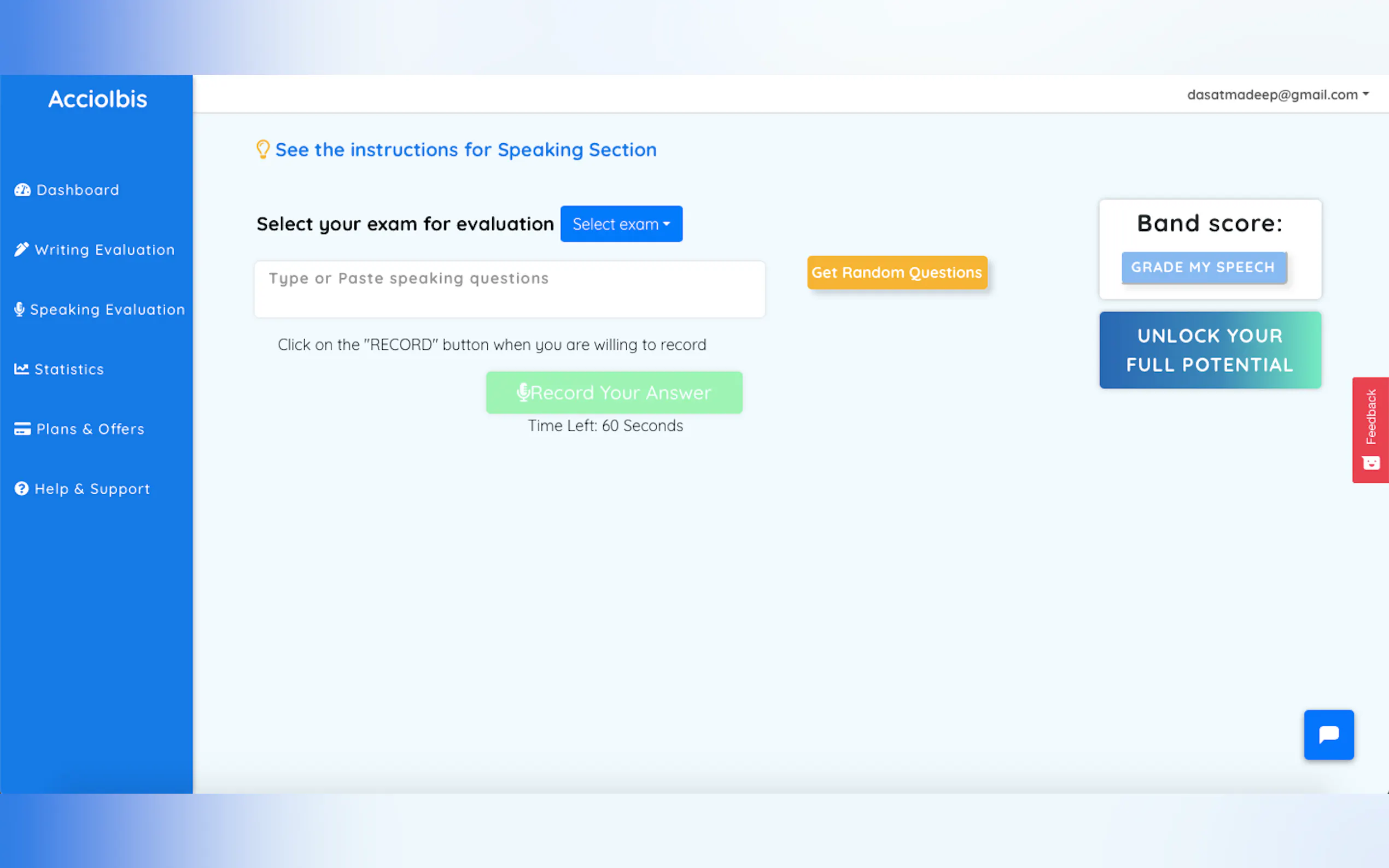This screenshot has height=868, width=1389.
Task: Click the lightbulb icon beside instructions
Action: click(x=262, y=149)
